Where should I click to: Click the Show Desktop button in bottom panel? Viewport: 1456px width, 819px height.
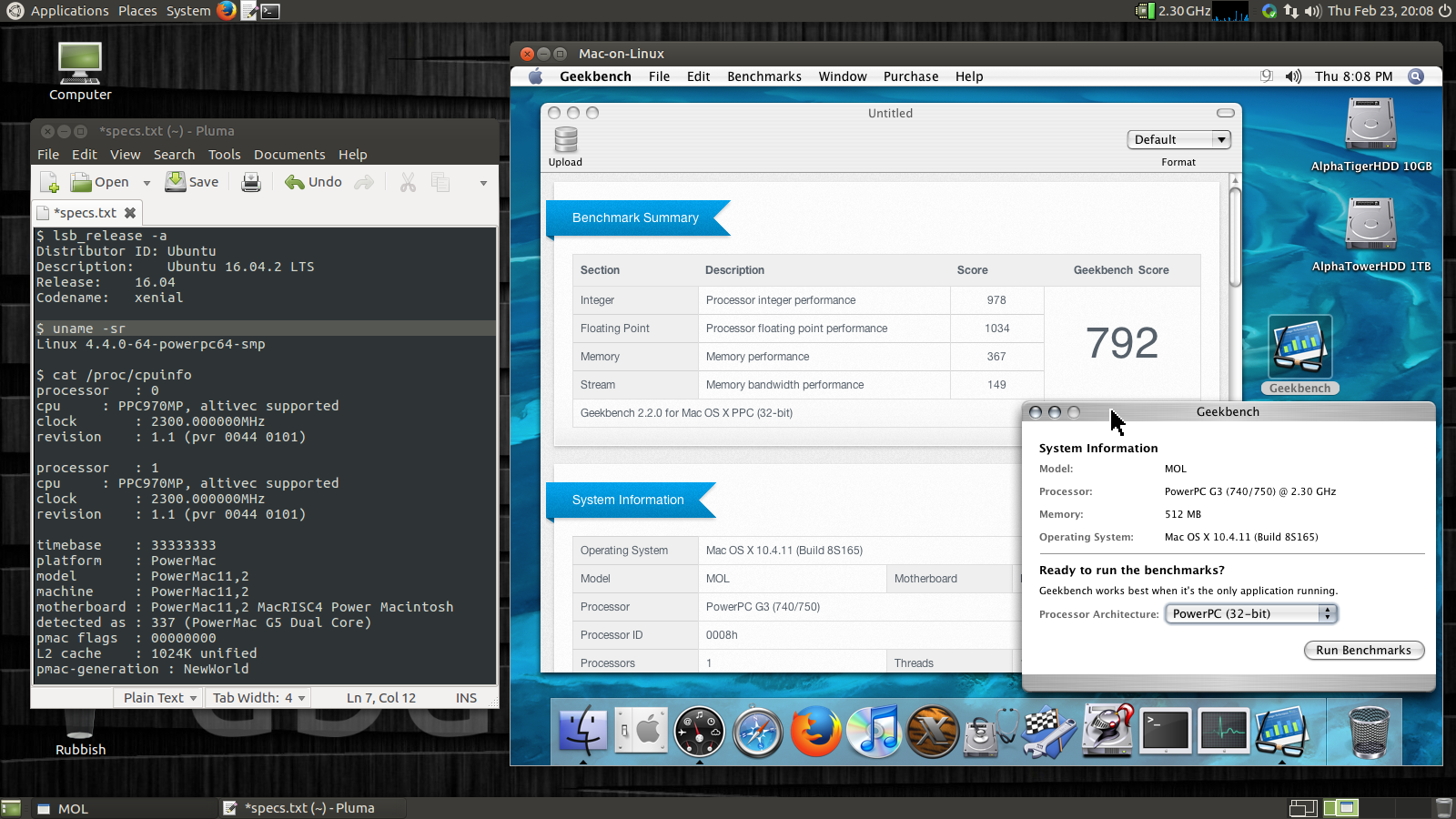tap(10, 808)
